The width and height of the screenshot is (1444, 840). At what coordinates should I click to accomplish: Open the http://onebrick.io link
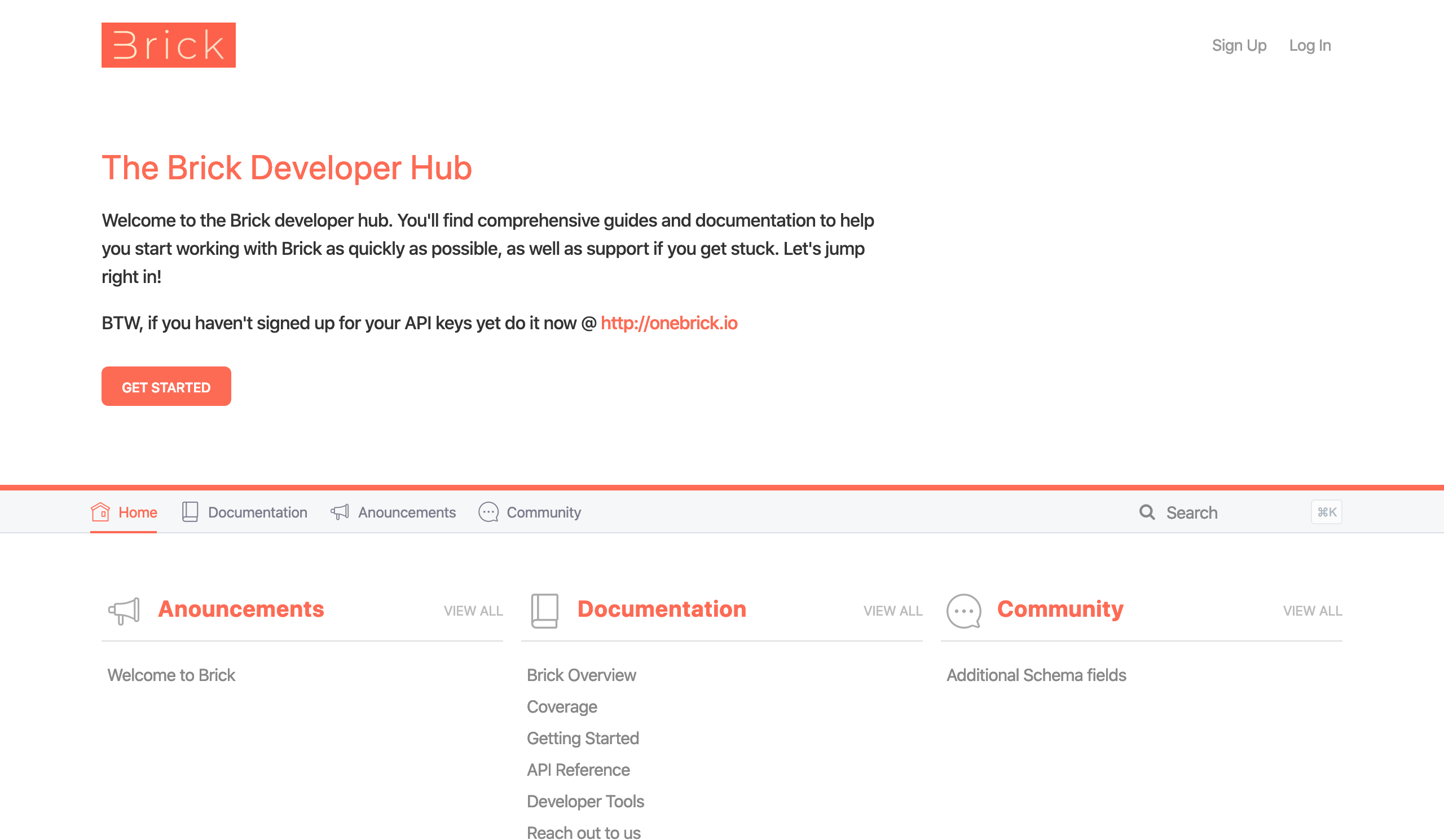click(669, 324)
